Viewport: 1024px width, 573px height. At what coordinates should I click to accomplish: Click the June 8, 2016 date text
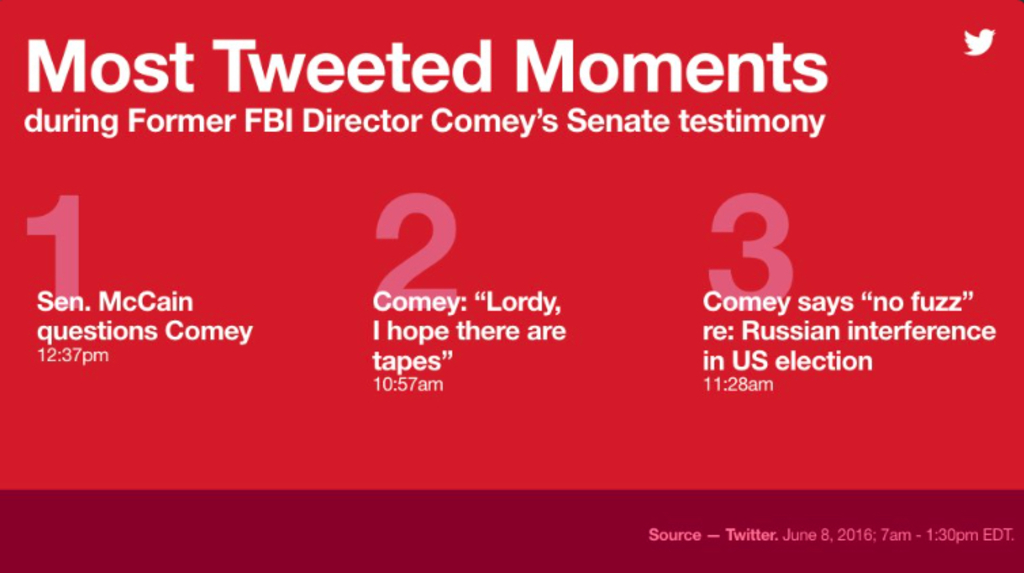pos(828,535)
